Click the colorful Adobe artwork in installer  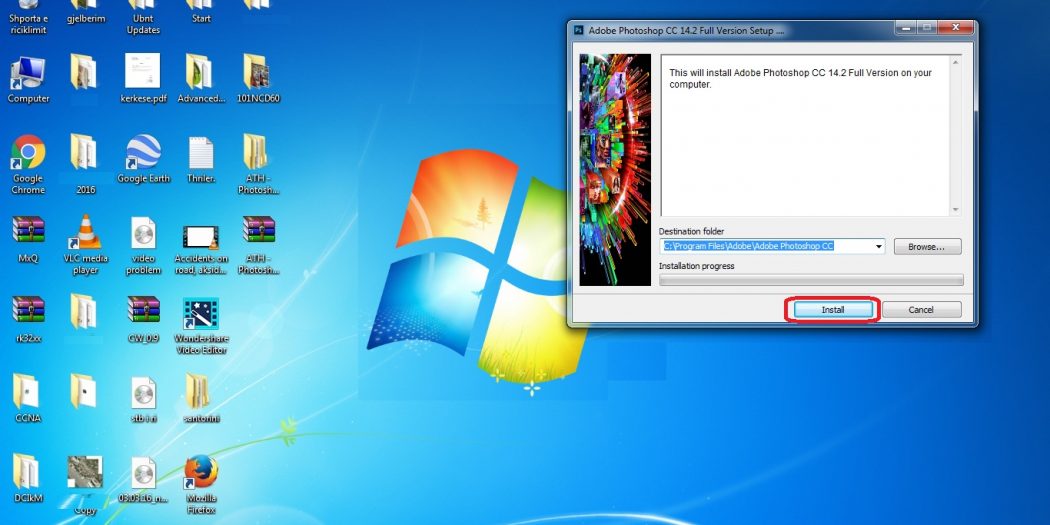point(615,170)
